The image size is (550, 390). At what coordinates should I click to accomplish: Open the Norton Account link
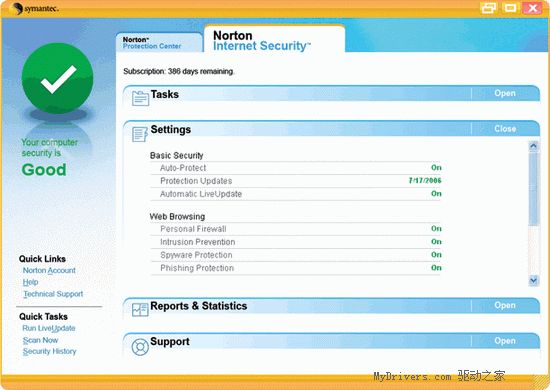pos(49,270)
